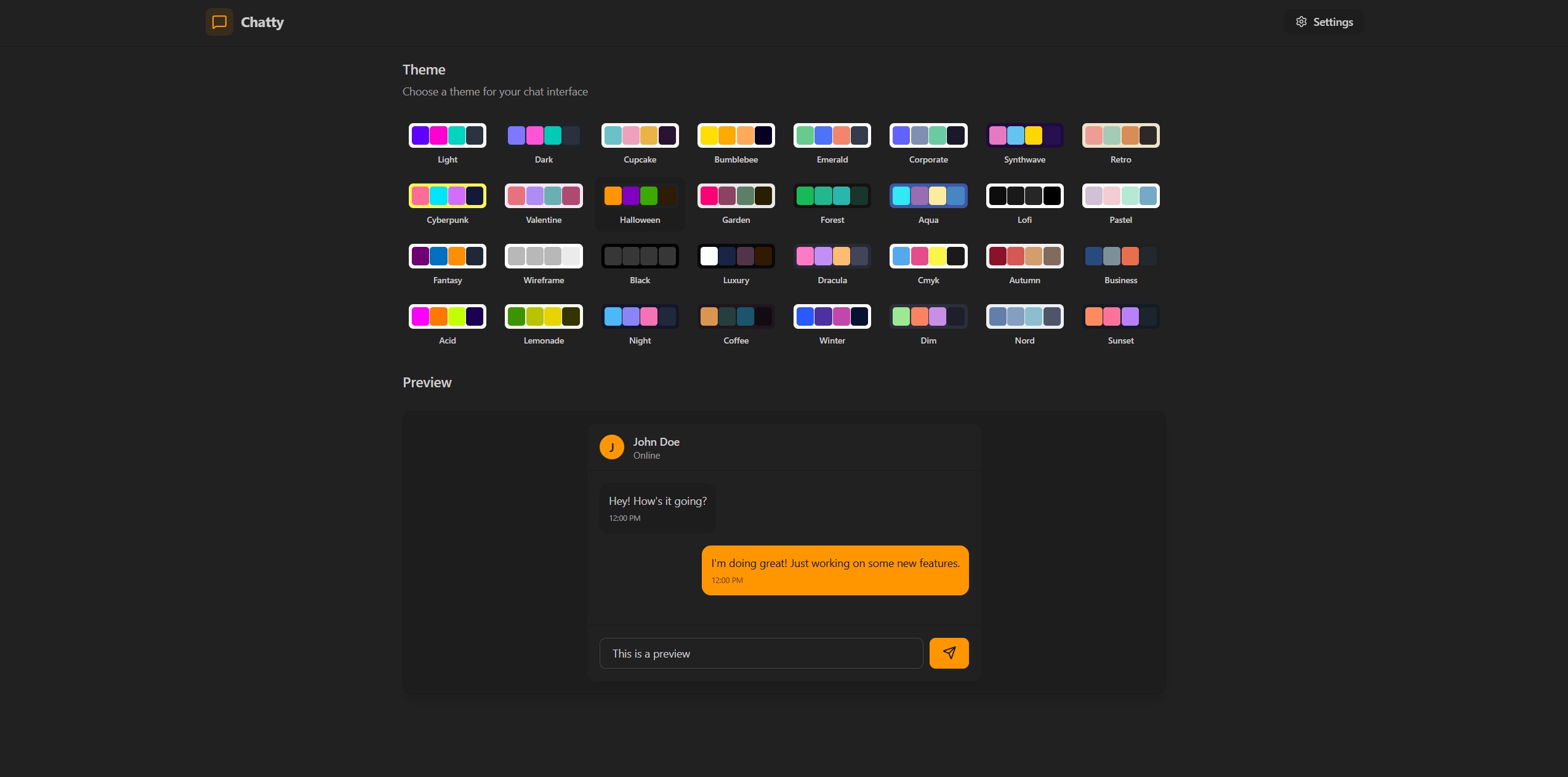
Task: Click the Settings gear icon
Action: click(x=1301, y=22)
